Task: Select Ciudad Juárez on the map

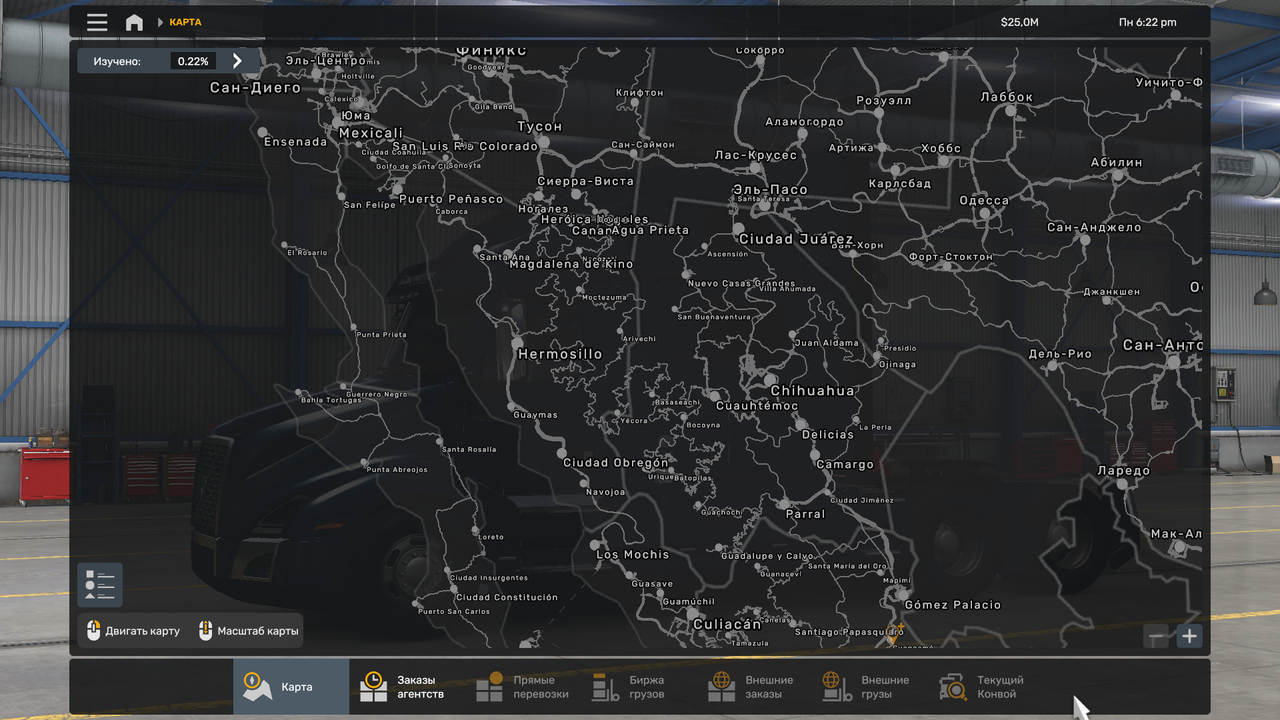Action: [796, 239]
